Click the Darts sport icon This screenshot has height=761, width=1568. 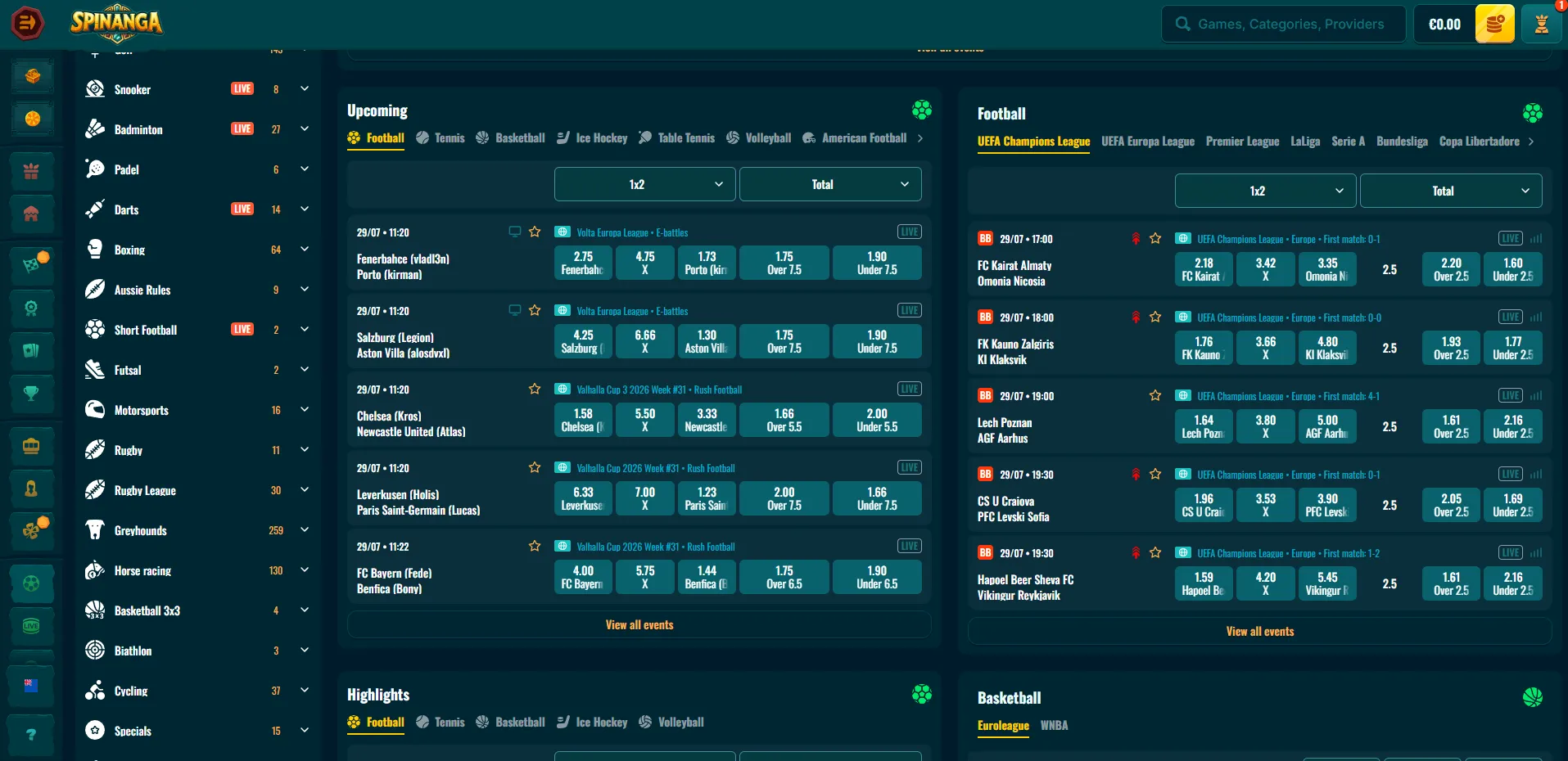point(95,209)
